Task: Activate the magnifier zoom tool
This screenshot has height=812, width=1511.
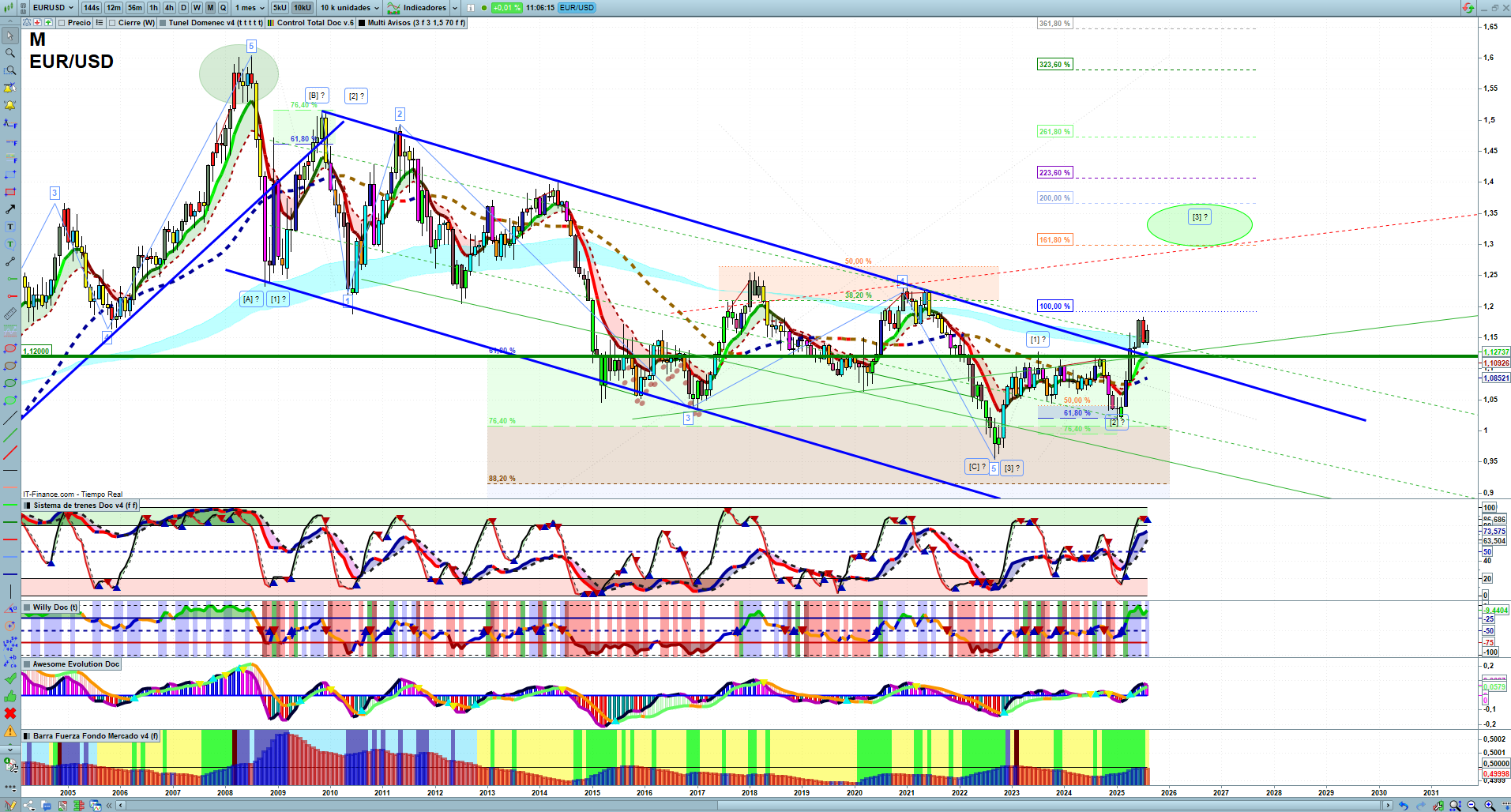Action: pyautogui.click(x=10, y=53)
